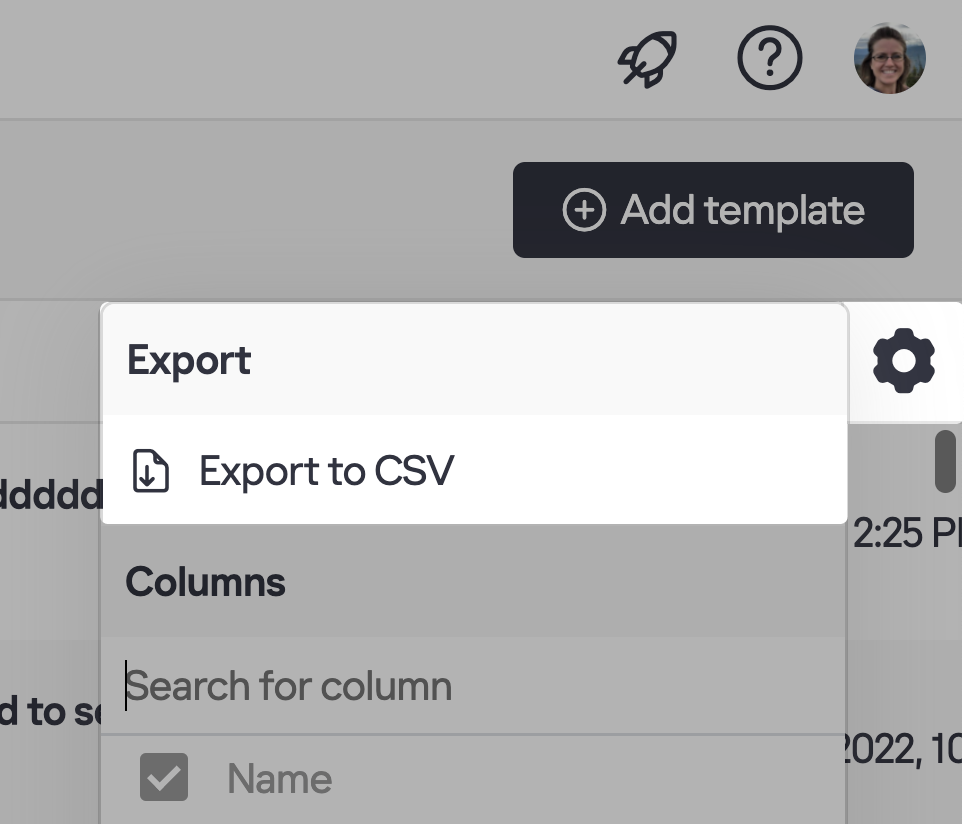Image resolution: width=964 pixels, height=824 pixels.
Task: Click the Name column label
Action: coord(279,779)
